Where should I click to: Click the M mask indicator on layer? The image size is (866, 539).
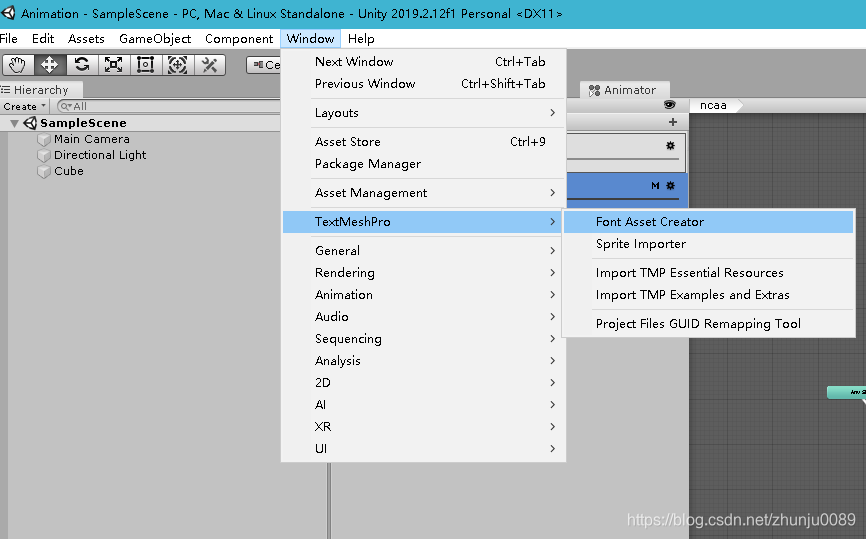(x=655, y=186)
